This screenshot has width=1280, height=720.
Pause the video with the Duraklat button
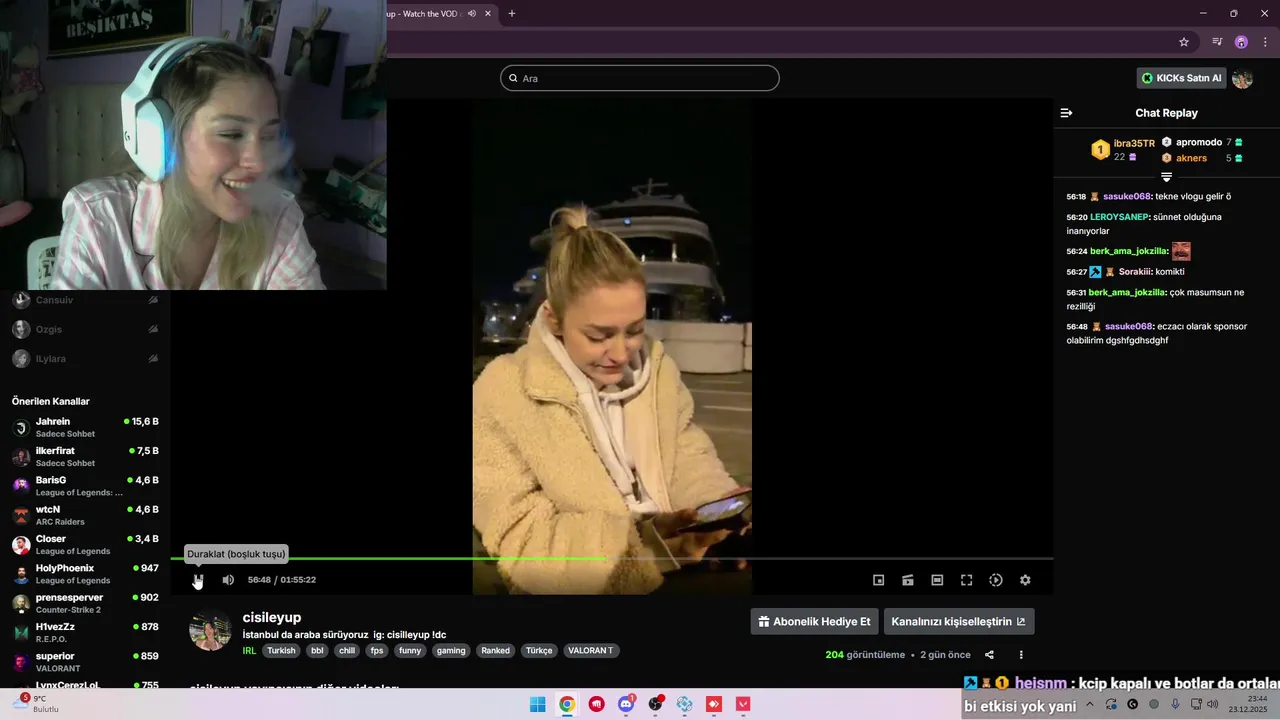pyautogui.click(x=198, y=580)
